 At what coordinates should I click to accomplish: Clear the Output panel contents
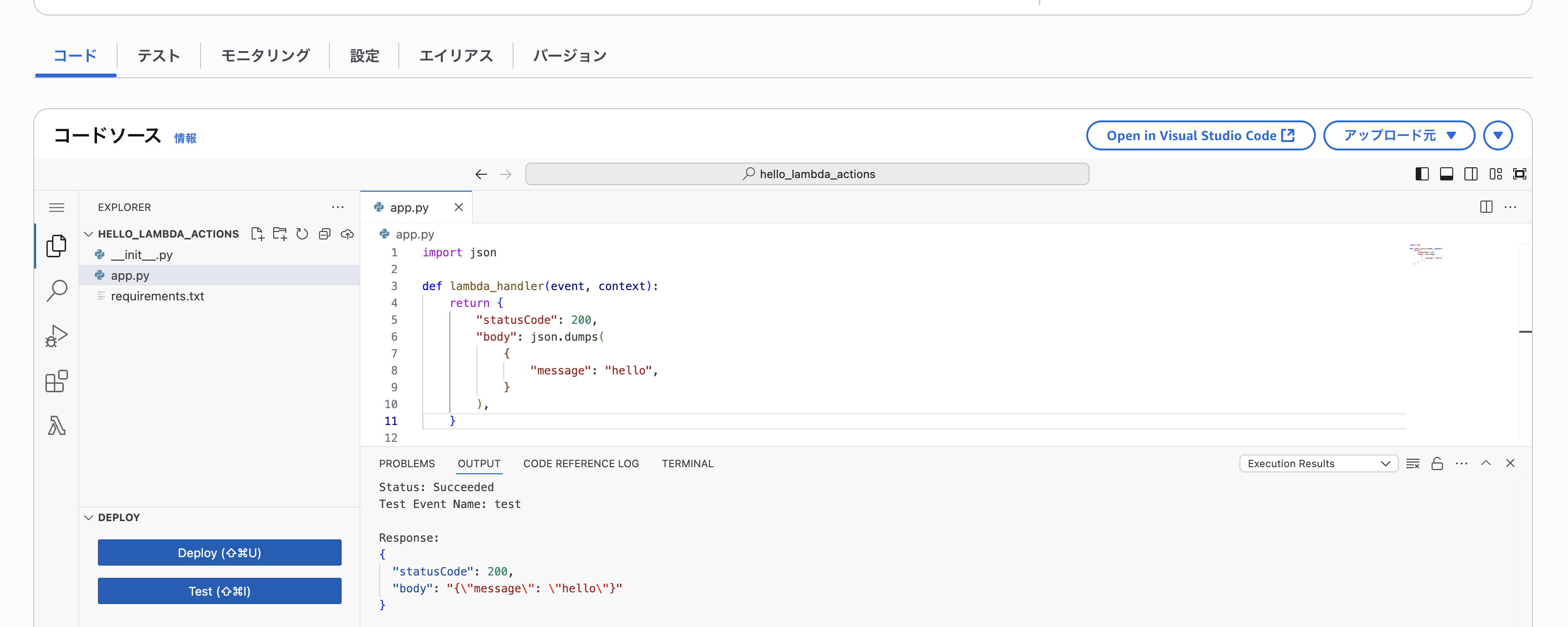tap(1413, 463)
